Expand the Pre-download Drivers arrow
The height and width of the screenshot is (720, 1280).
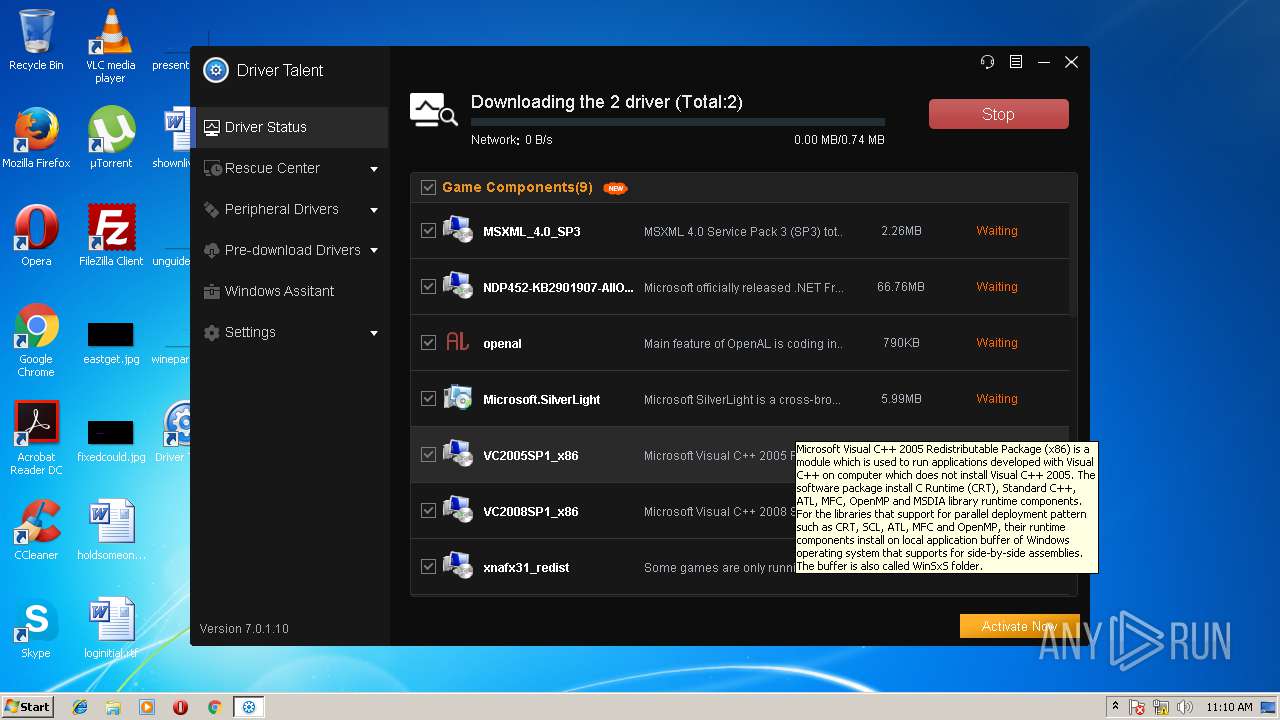coord(374,251)
